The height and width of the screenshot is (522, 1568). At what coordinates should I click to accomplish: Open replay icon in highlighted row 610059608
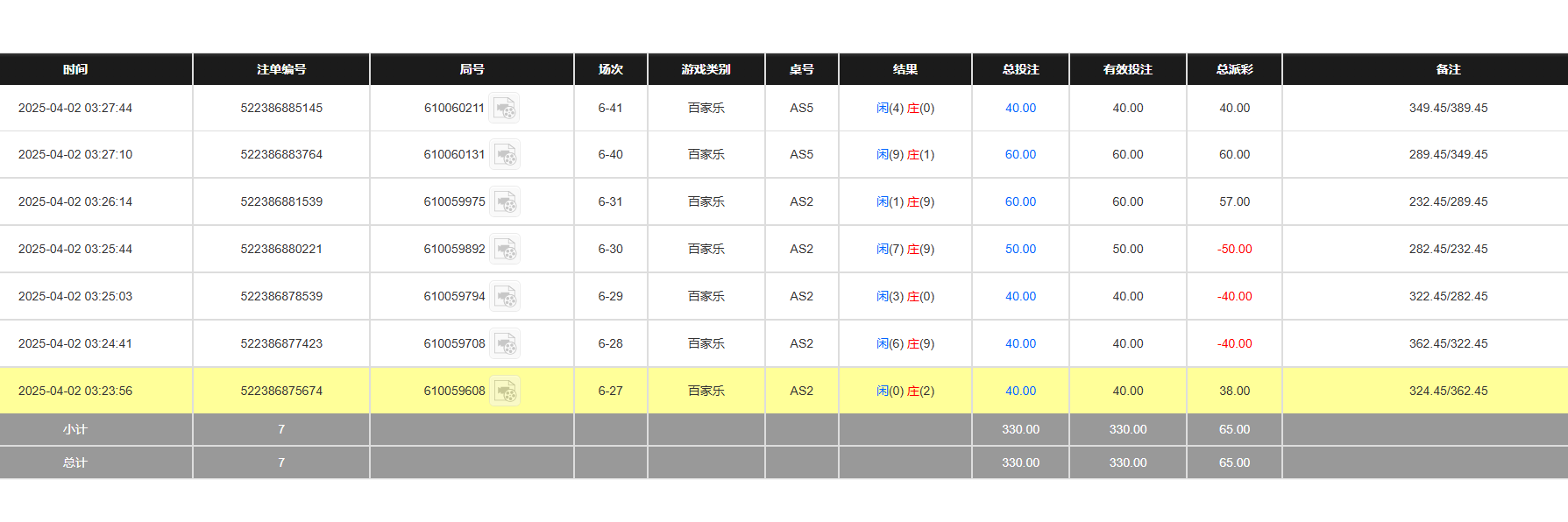coord(504,391)
